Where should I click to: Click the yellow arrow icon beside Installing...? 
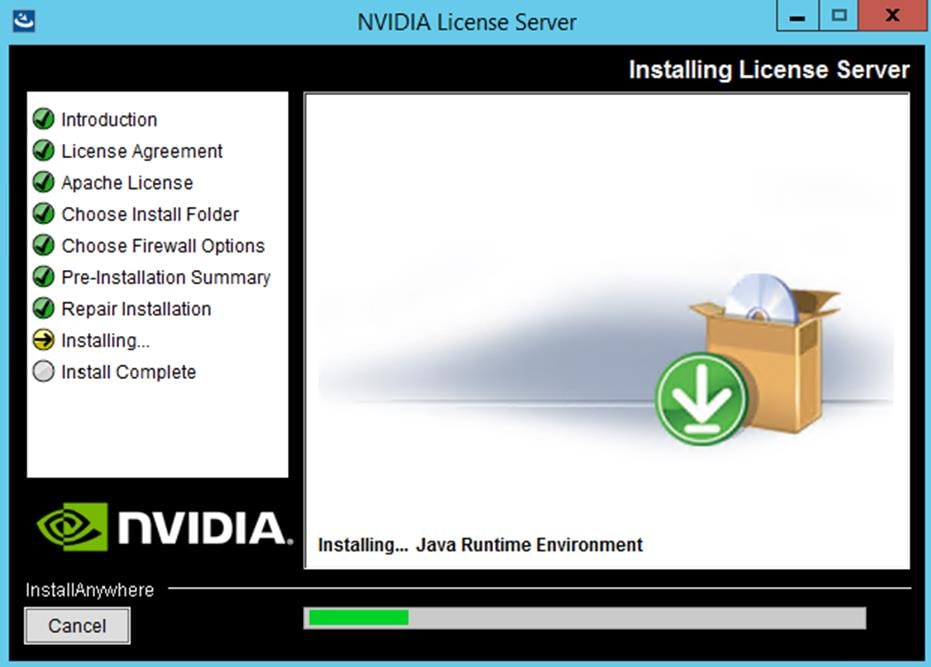pos(43,340)
